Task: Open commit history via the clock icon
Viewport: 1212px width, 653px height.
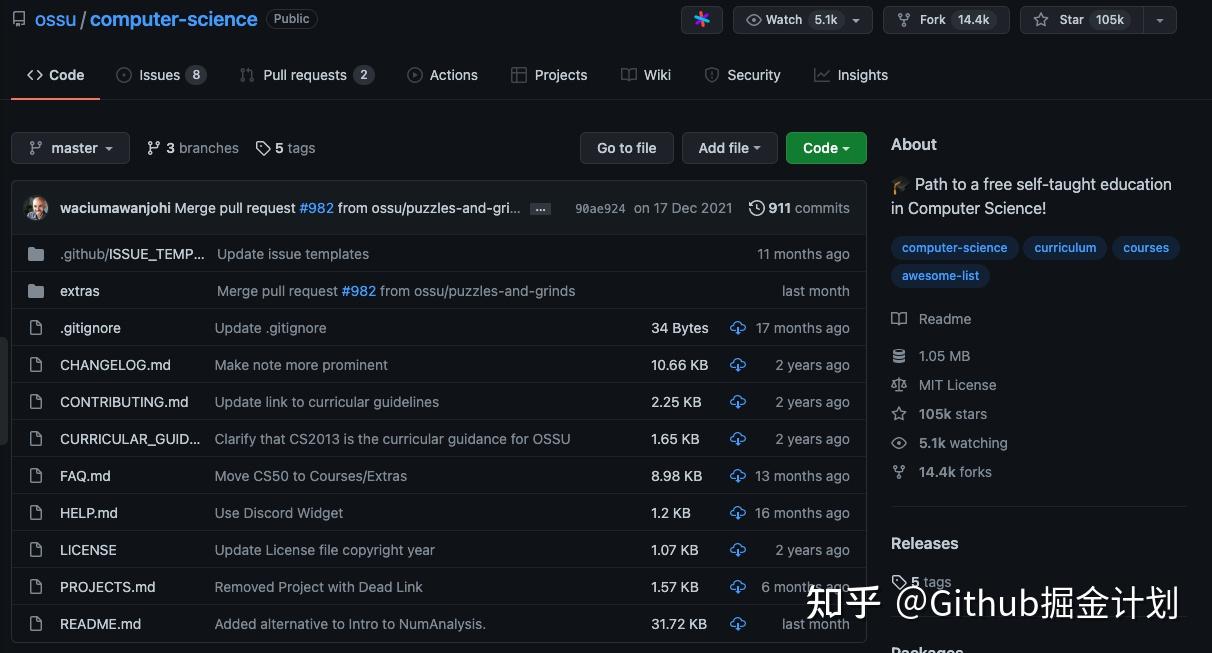Action: pos(756,208)
